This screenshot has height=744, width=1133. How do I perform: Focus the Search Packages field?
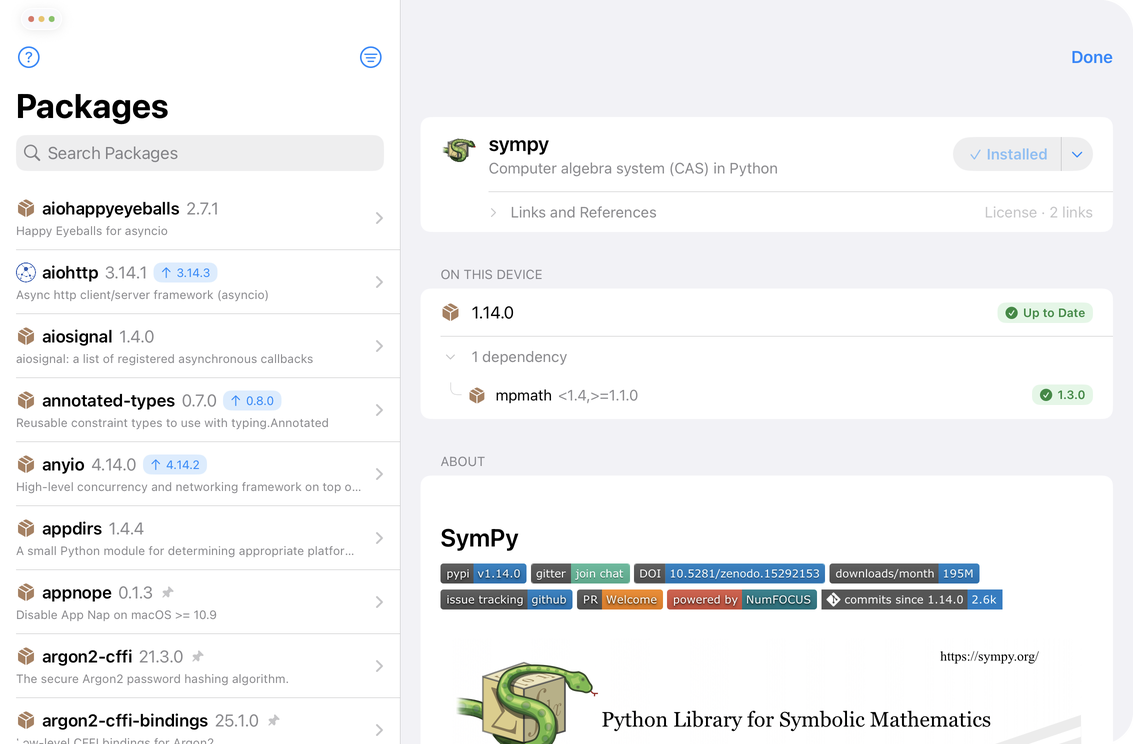tap(199, 153)
